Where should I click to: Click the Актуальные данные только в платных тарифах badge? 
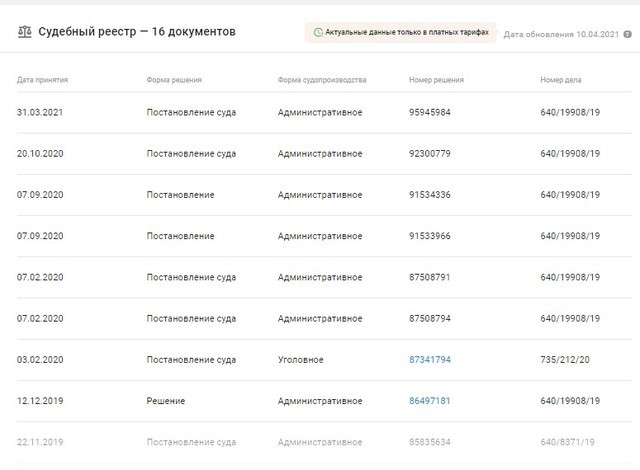click(x=401, y=33)
